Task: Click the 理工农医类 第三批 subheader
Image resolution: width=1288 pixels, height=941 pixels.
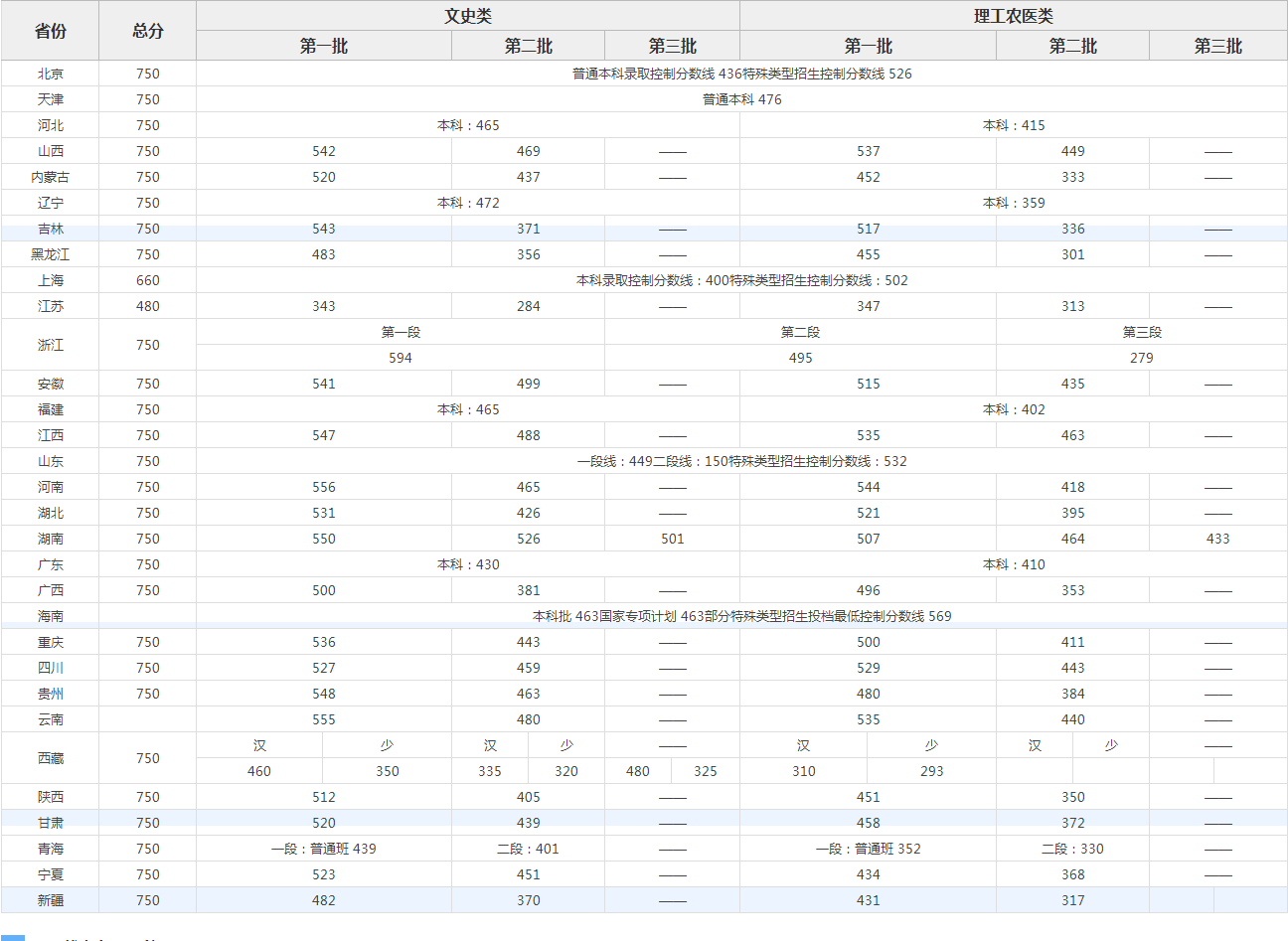Action: point(1218,45)
